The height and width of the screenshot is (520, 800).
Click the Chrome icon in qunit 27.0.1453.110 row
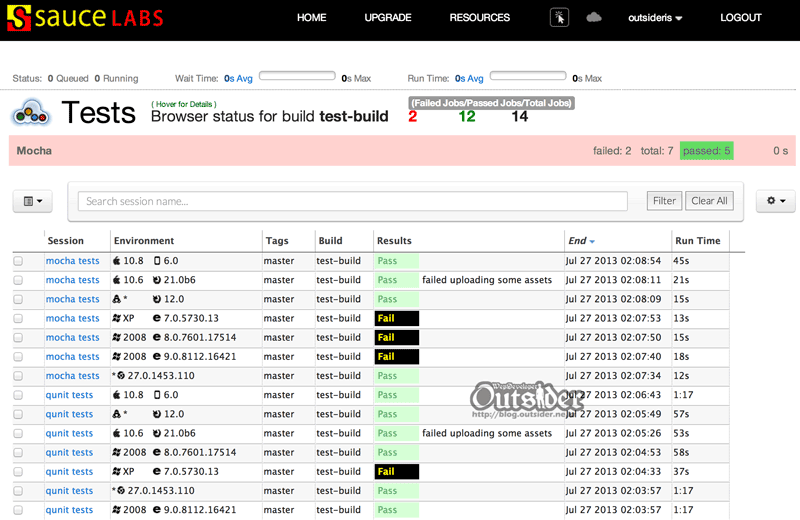coord(121,490)
